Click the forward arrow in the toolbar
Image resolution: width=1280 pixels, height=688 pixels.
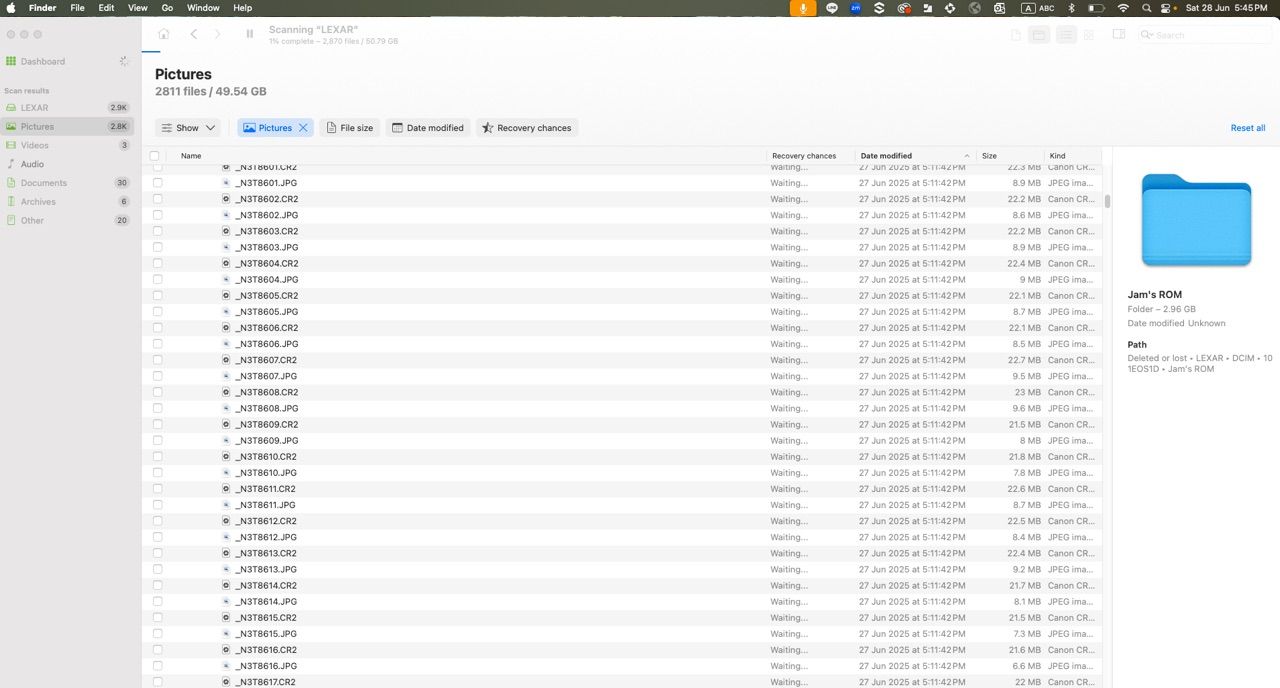tap(218, 34)
